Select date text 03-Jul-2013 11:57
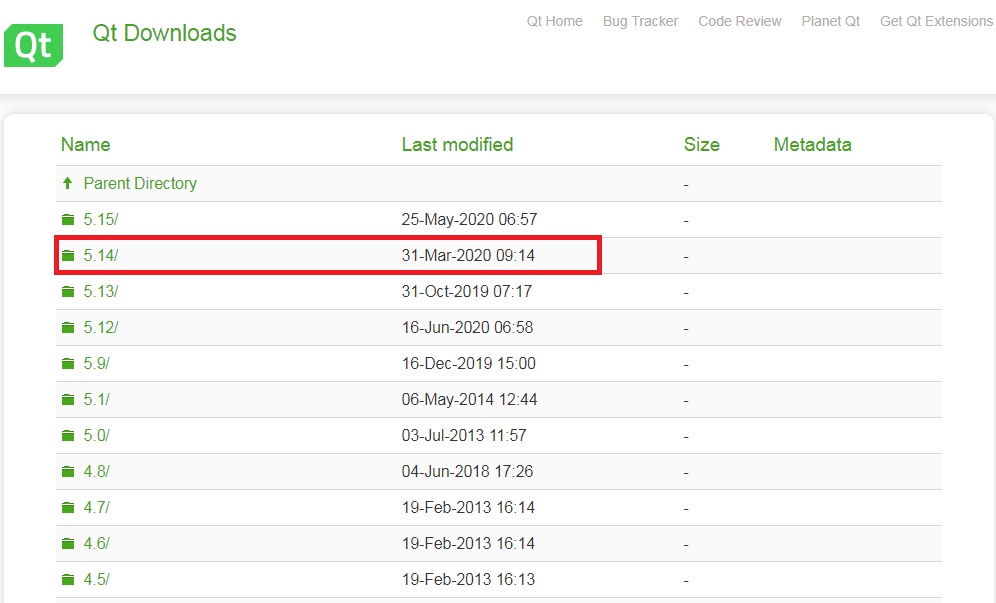This screenshot has height=603, width=996. 464,435
